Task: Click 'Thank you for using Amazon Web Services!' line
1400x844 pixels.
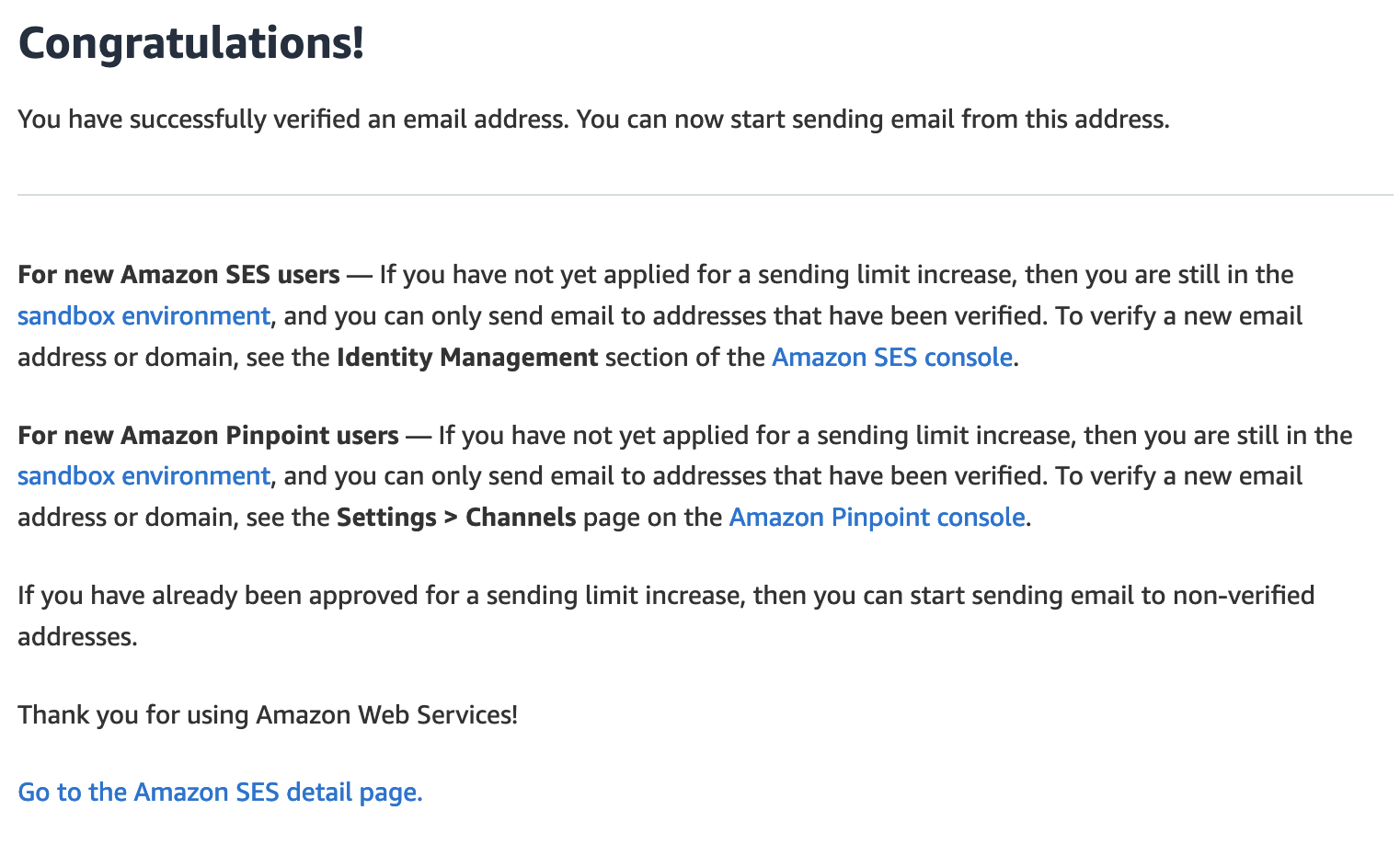Action: [x=268, y=714]
